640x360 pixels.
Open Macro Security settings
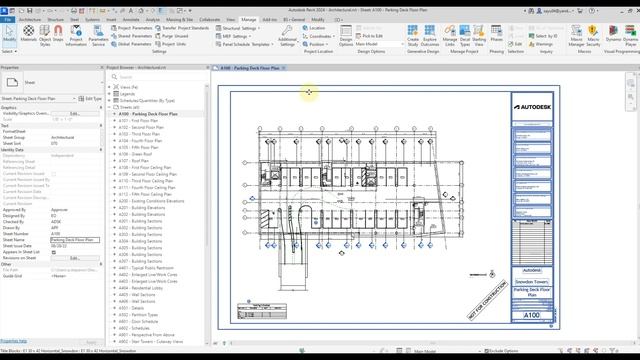tap(593, 35)
